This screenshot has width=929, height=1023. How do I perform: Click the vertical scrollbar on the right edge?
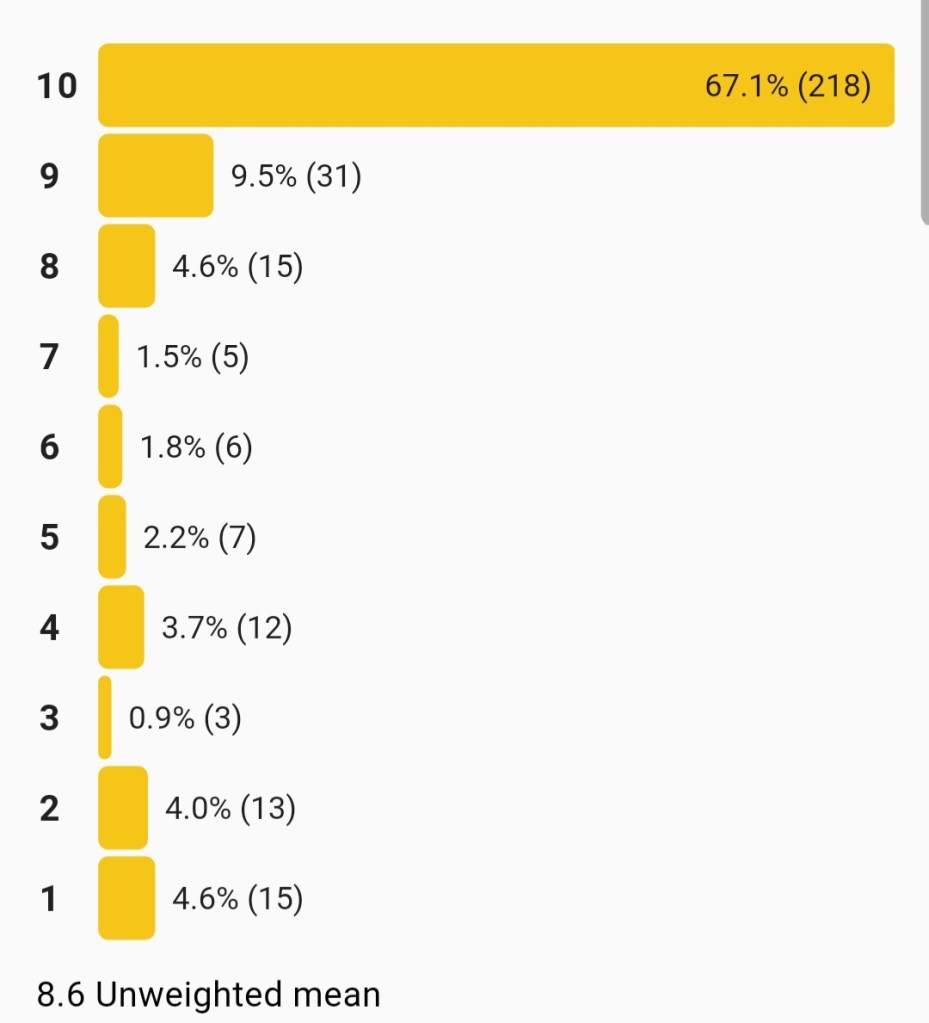(x=924, y=110)
